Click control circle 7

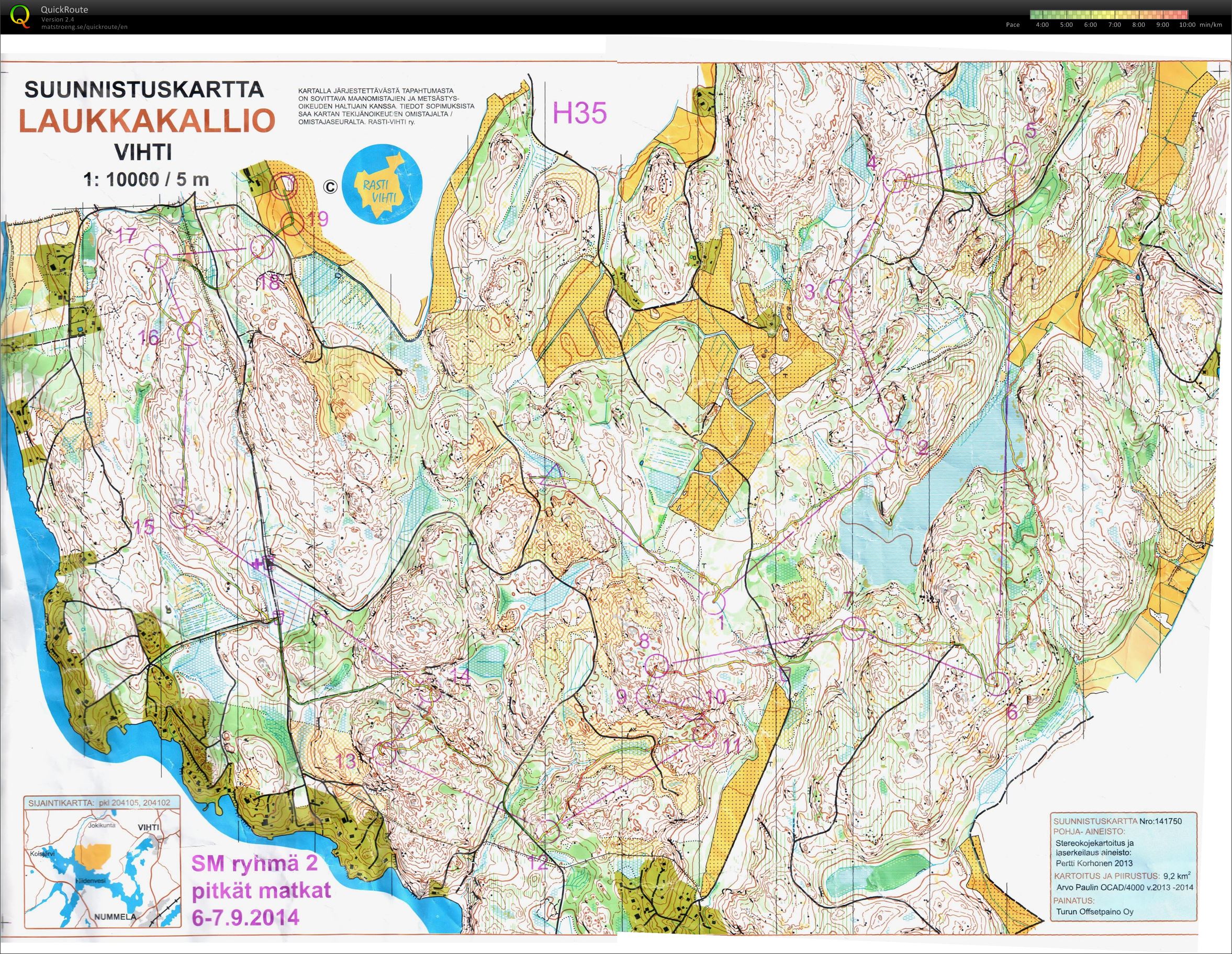pos(854,628)
